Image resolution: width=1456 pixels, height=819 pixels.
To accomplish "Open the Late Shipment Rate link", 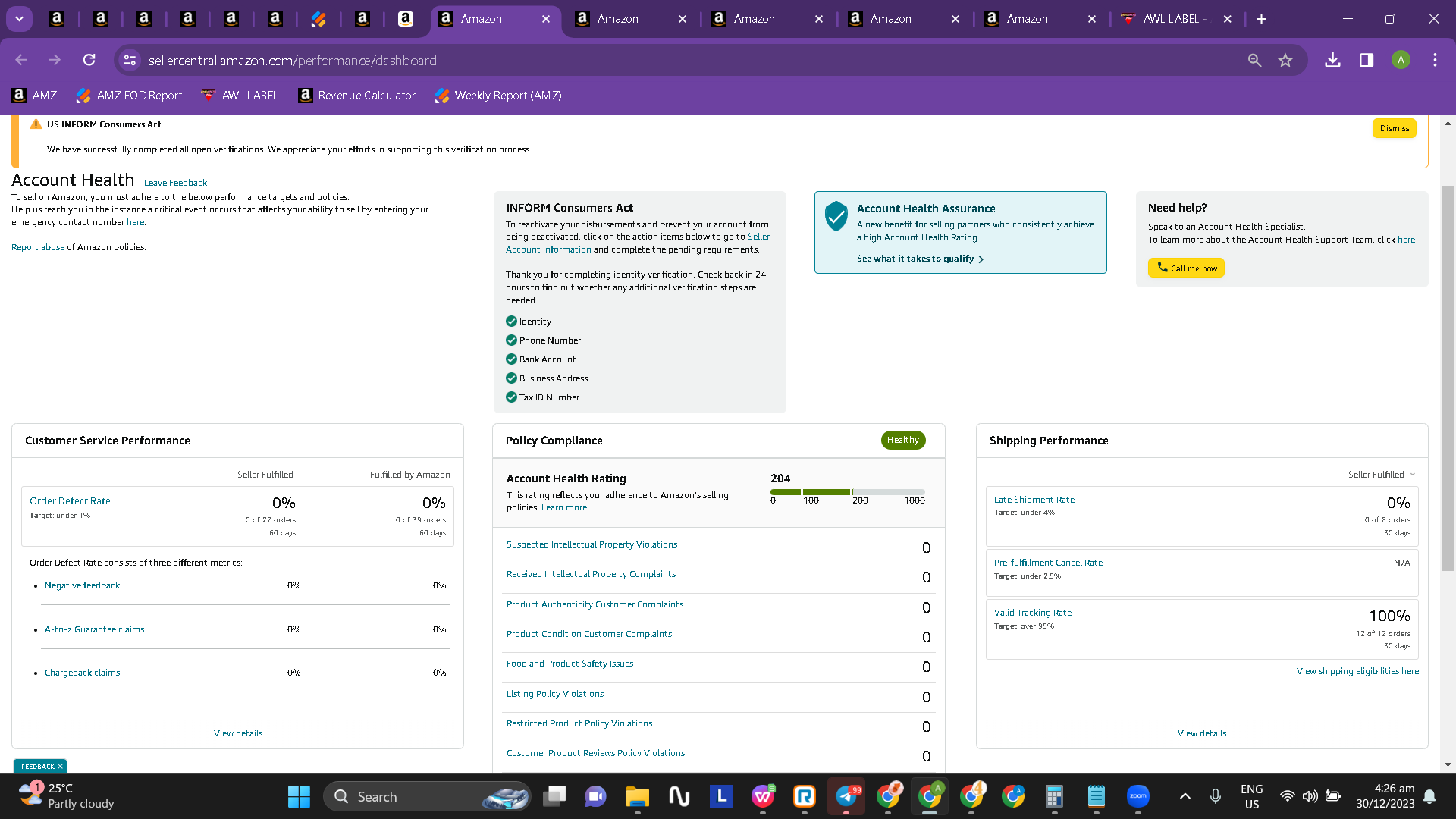I will click(1034, 500).
